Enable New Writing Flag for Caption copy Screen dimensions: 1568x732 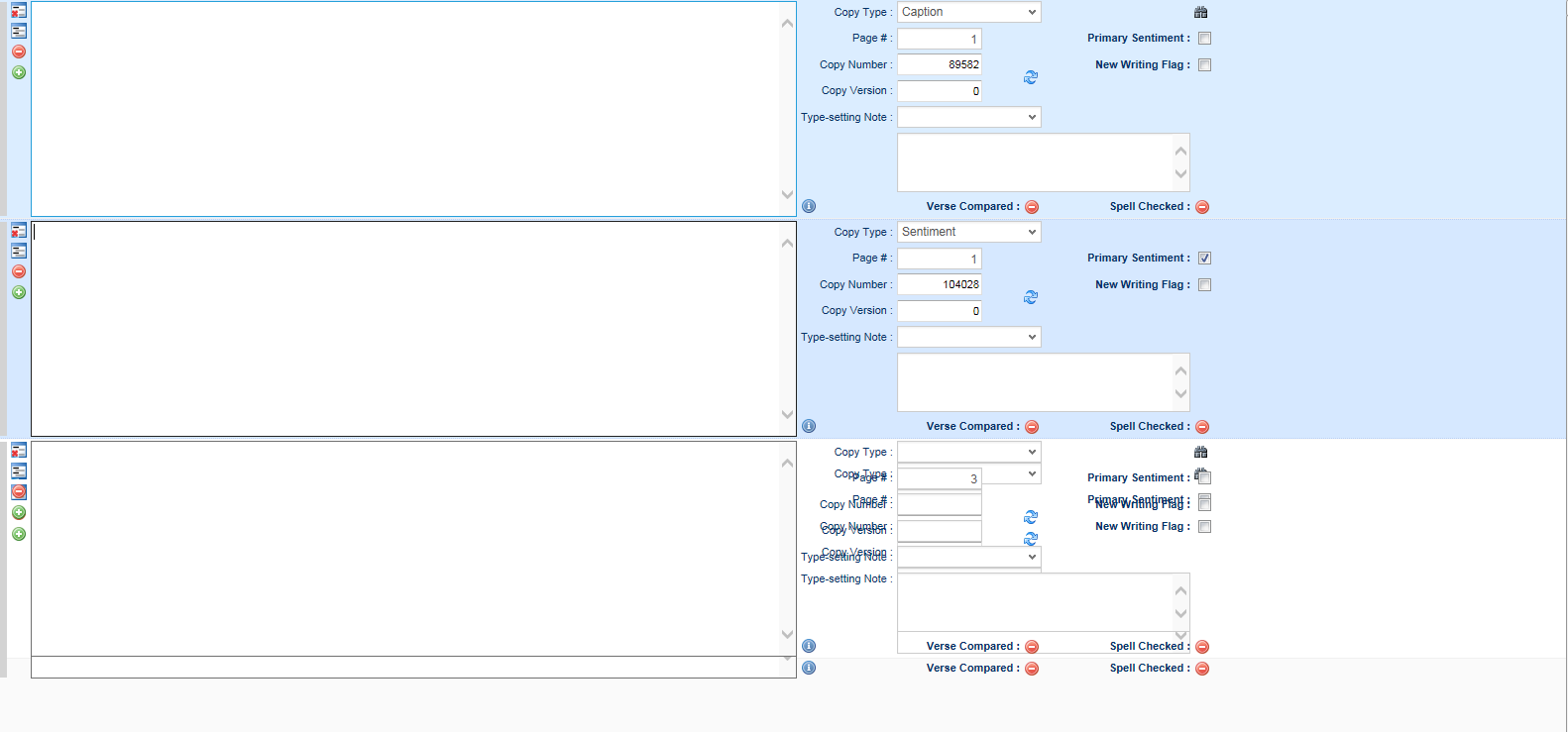pos(1204,65)
